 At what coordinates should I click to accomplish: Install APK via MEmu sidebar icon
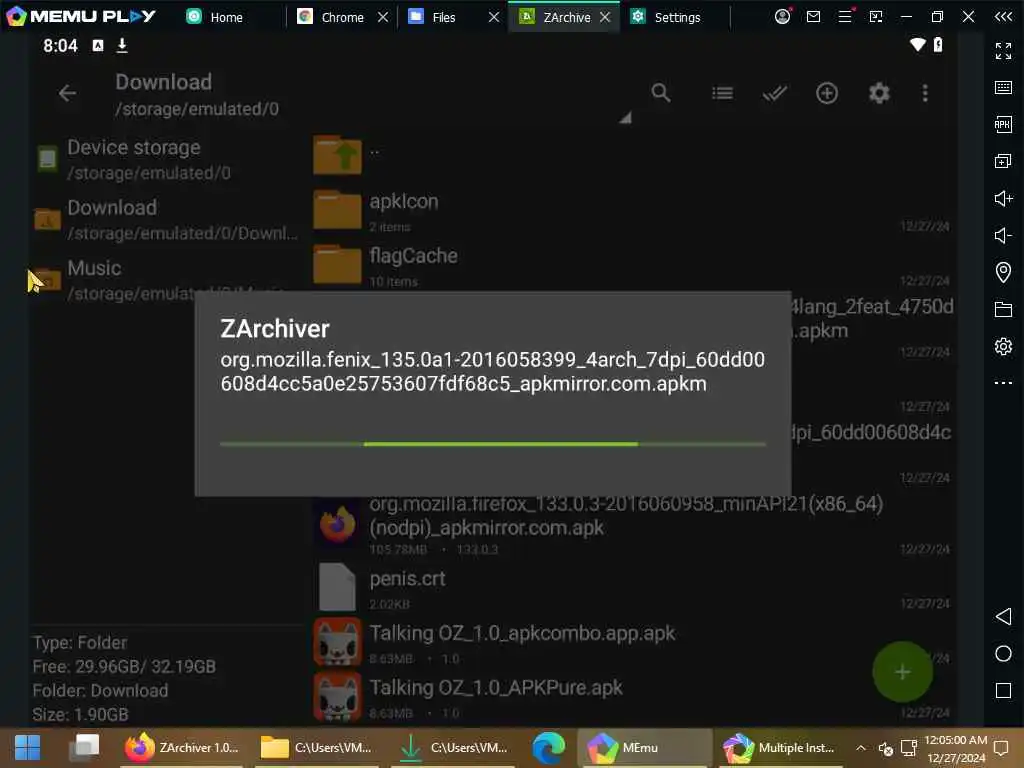click(x=1003, y=124)
